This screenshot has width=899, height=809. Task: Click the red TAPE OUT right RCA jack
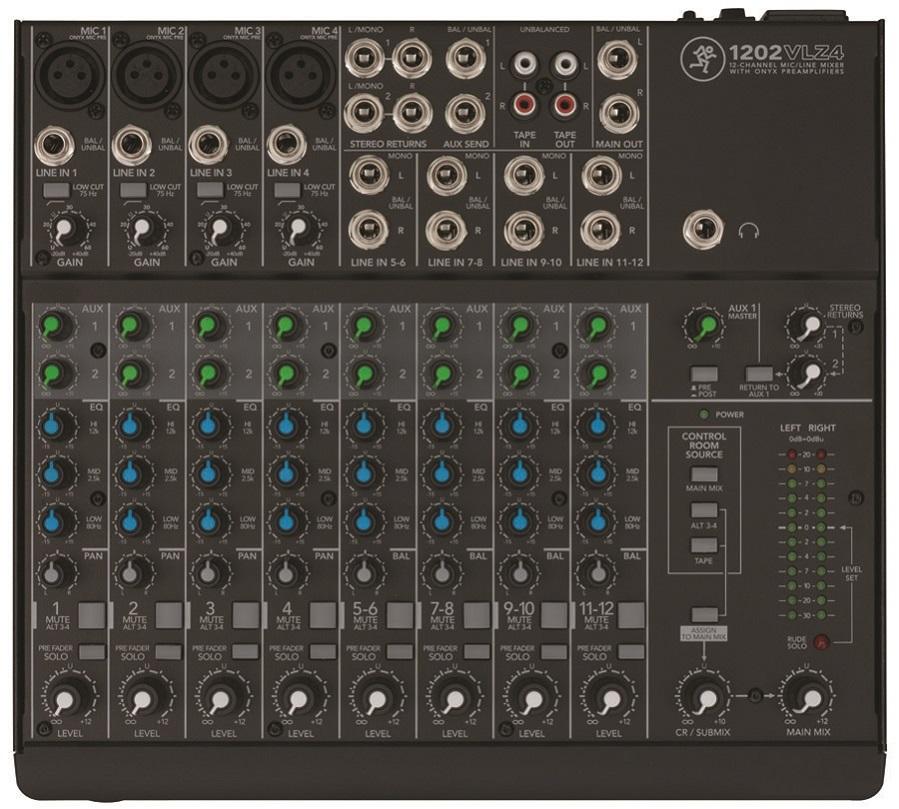[565, 104]
